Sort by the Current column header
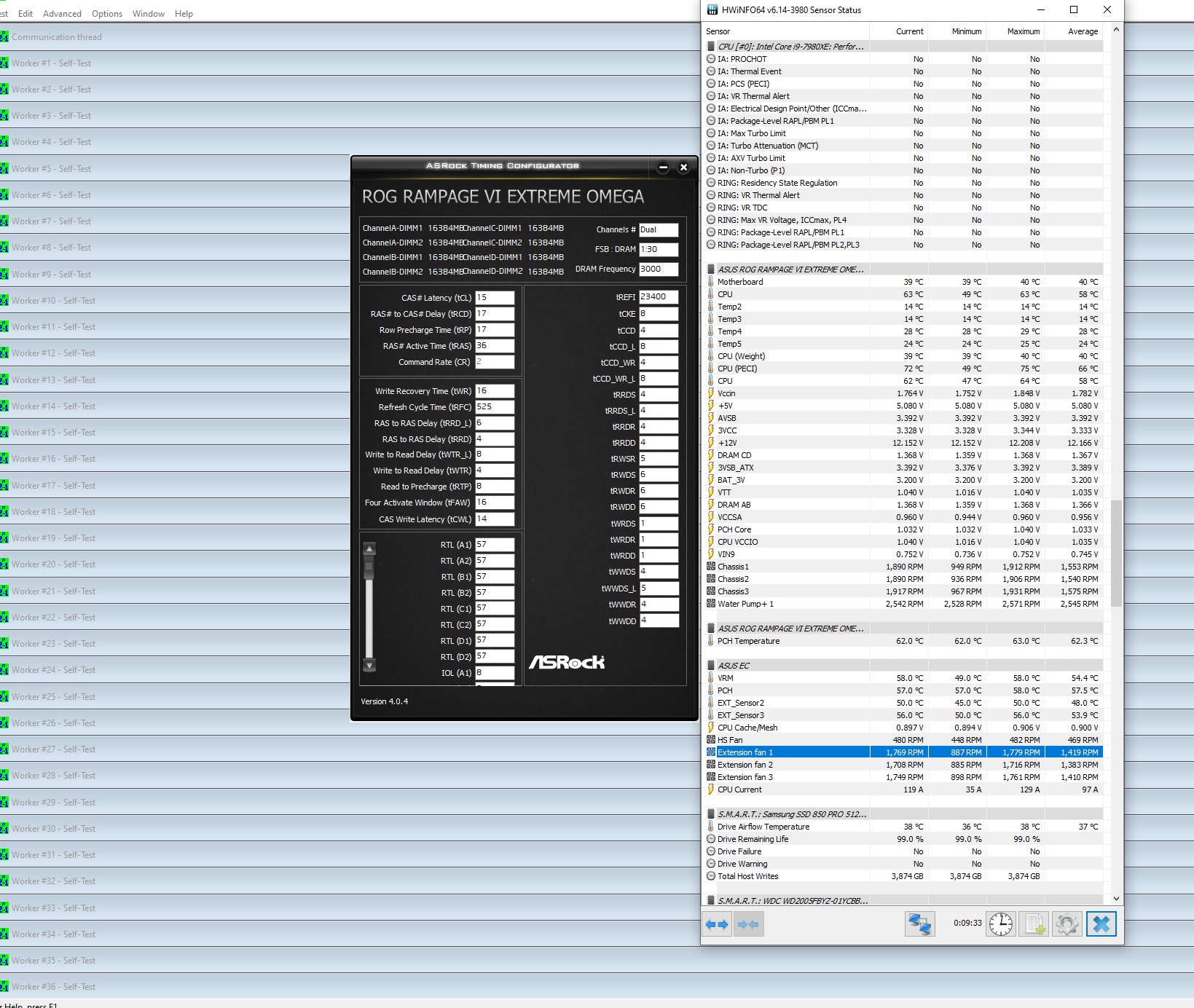 (x=898, y=31)
